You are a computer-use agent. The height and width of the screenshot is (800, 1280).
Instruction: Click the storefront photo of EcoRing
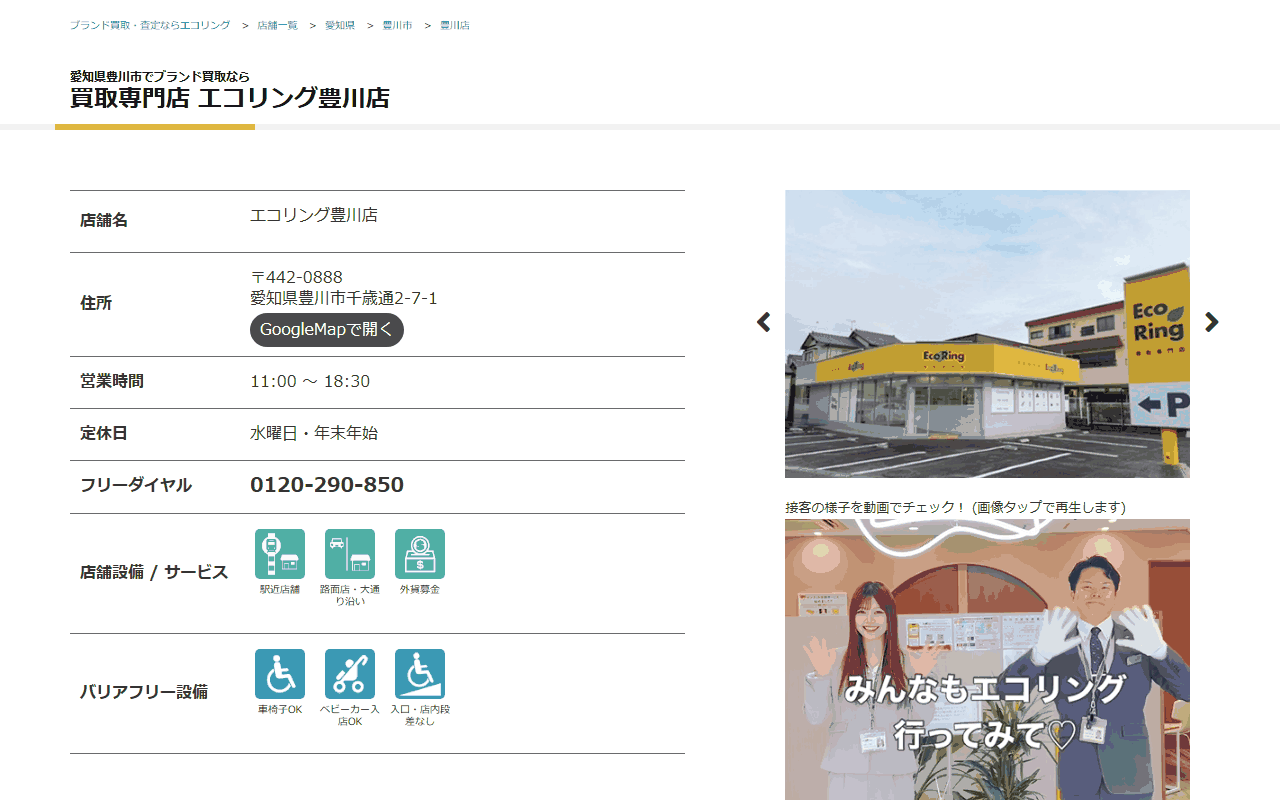(x=987, y=334)
